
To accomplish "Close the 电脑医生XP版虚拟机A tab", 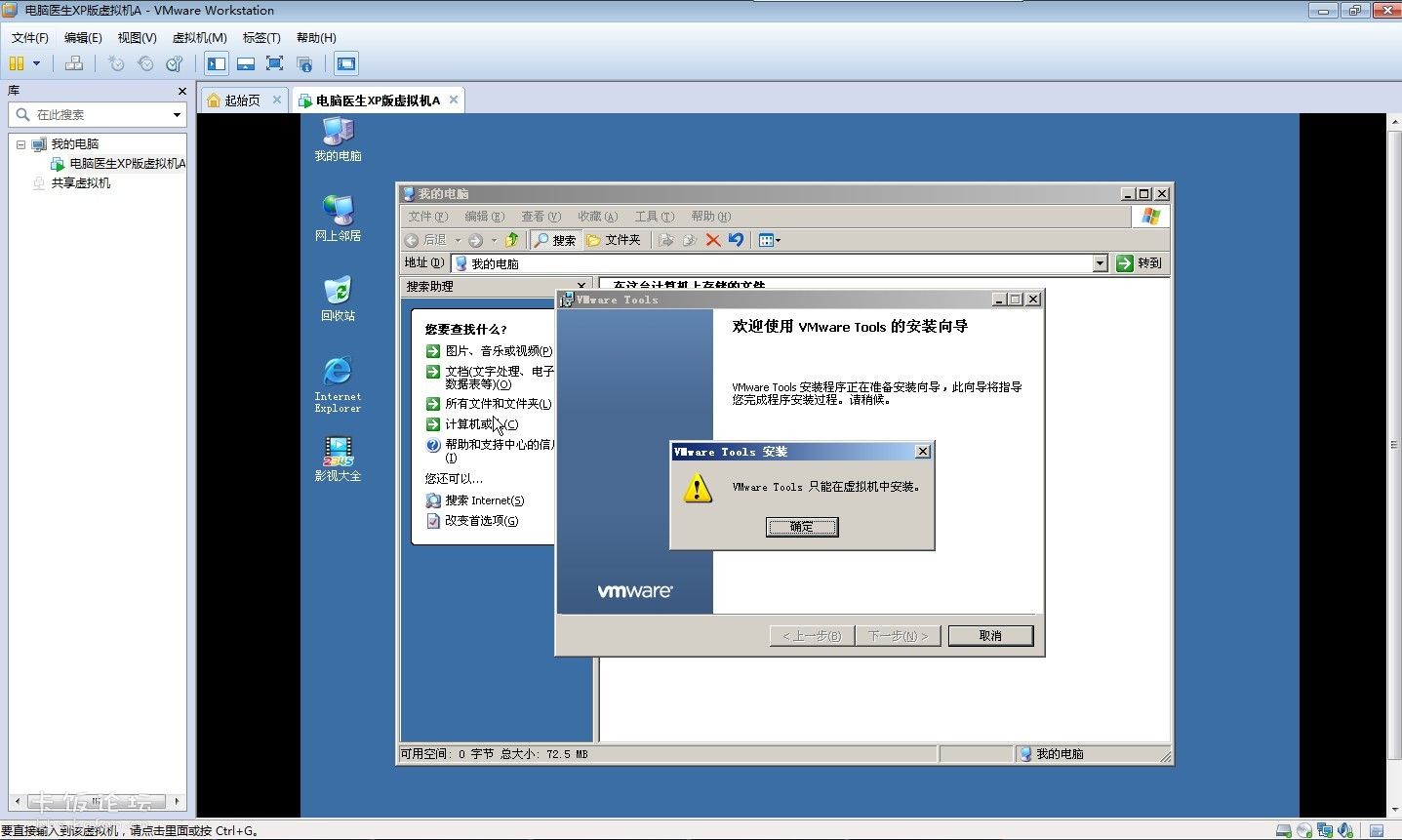I will click(454, 100).
